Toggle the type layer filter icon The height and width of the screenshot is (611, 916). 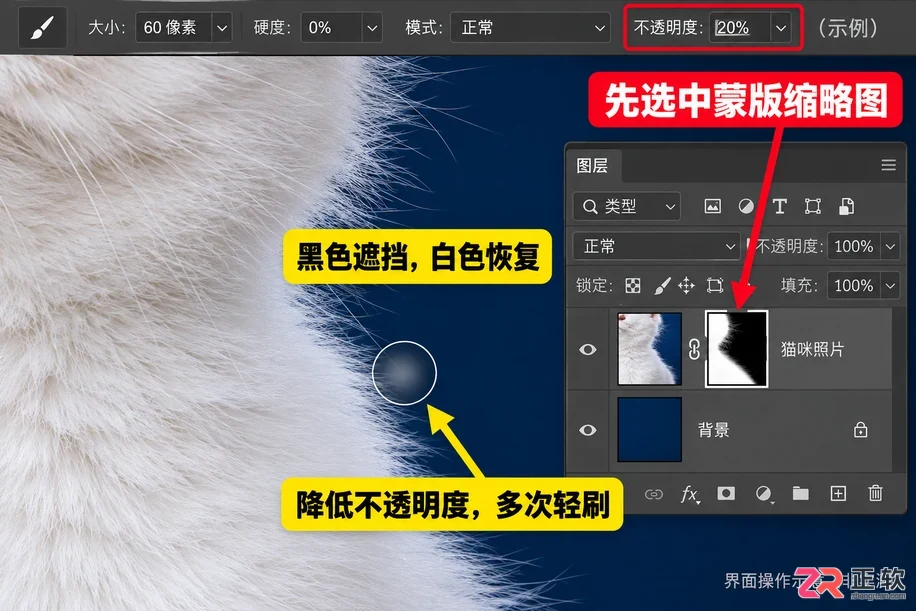click(779, 206)
